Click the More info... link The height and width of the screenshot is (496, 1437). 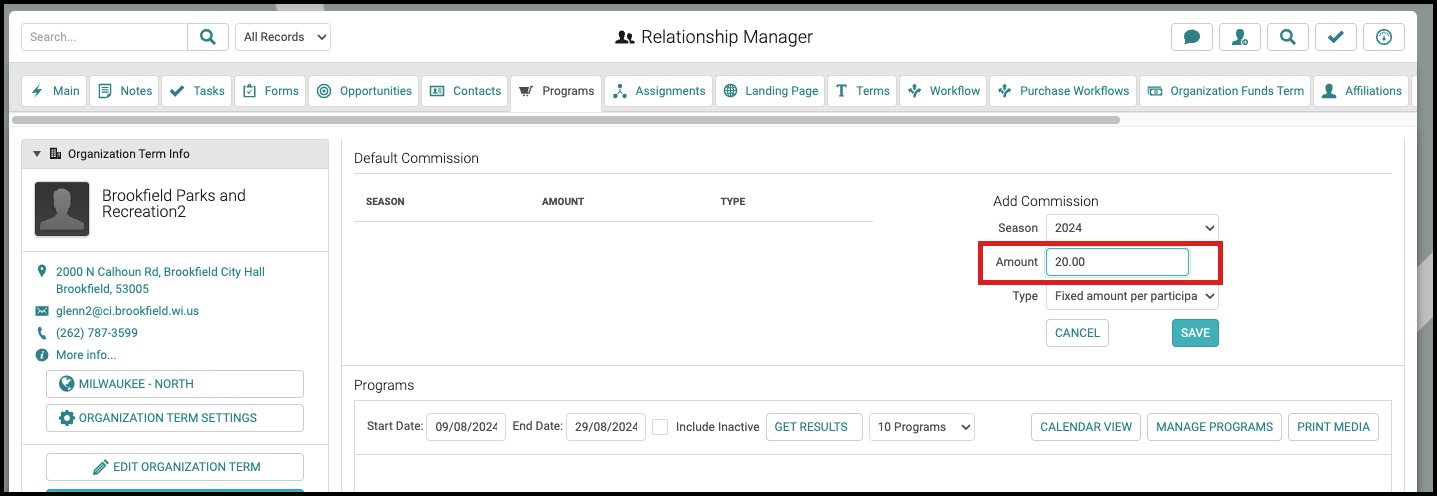(x=86, y=355)
